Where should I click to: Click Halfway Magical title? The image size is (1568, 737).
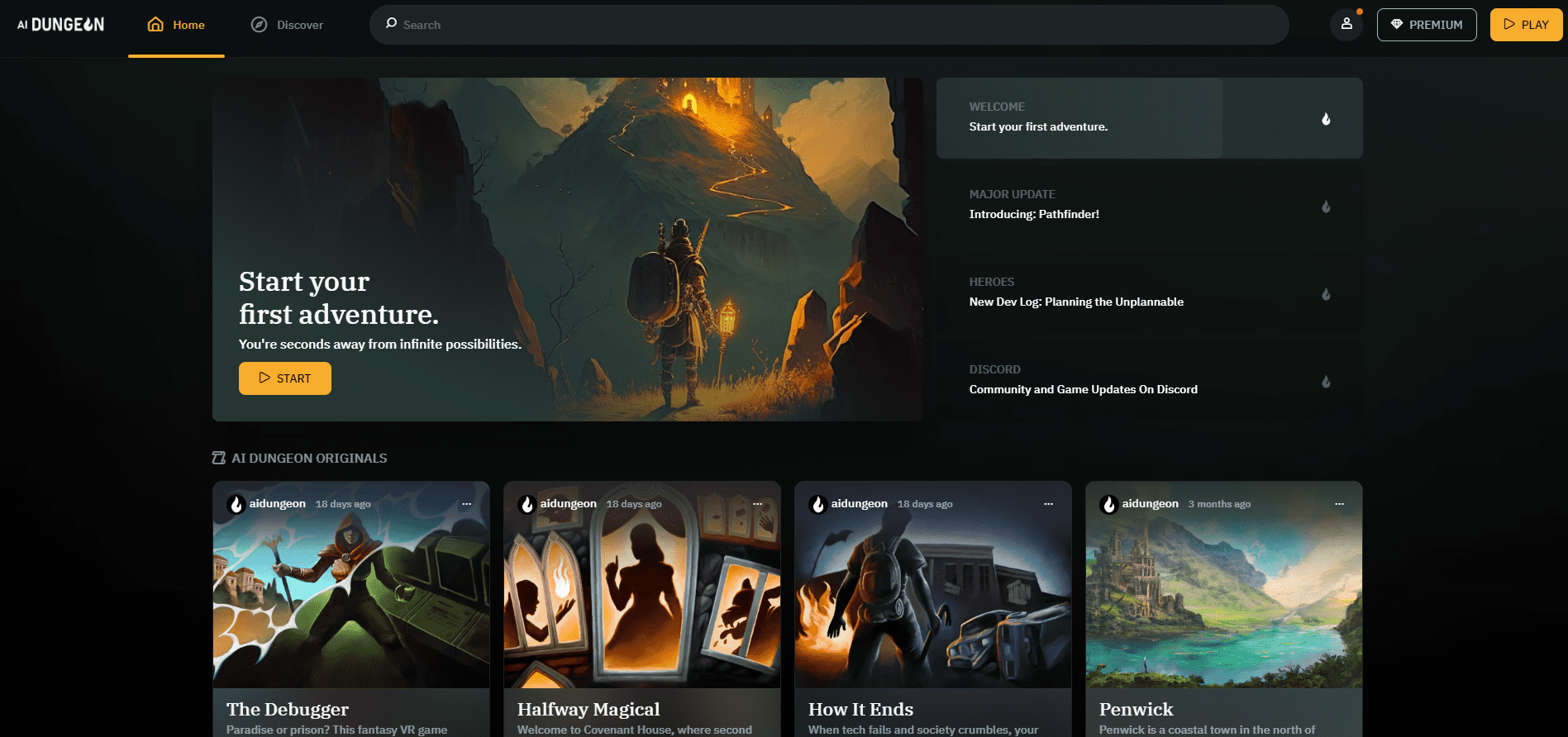589,709
